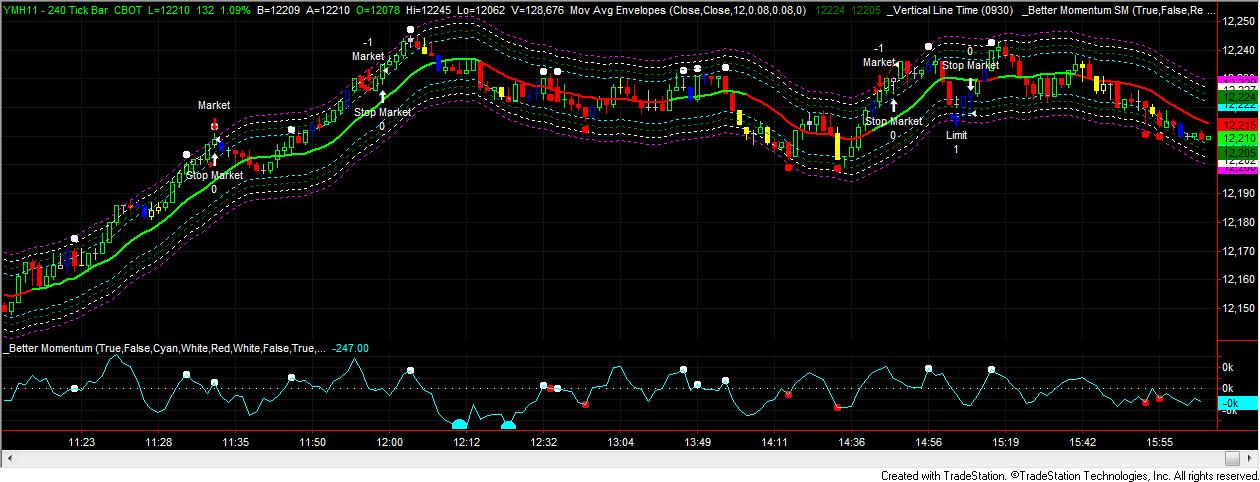The height and width of the screenshot is (482, 1260).
Task: Select the red 12,215 price marker
Action: click(x=1236, y=123)
